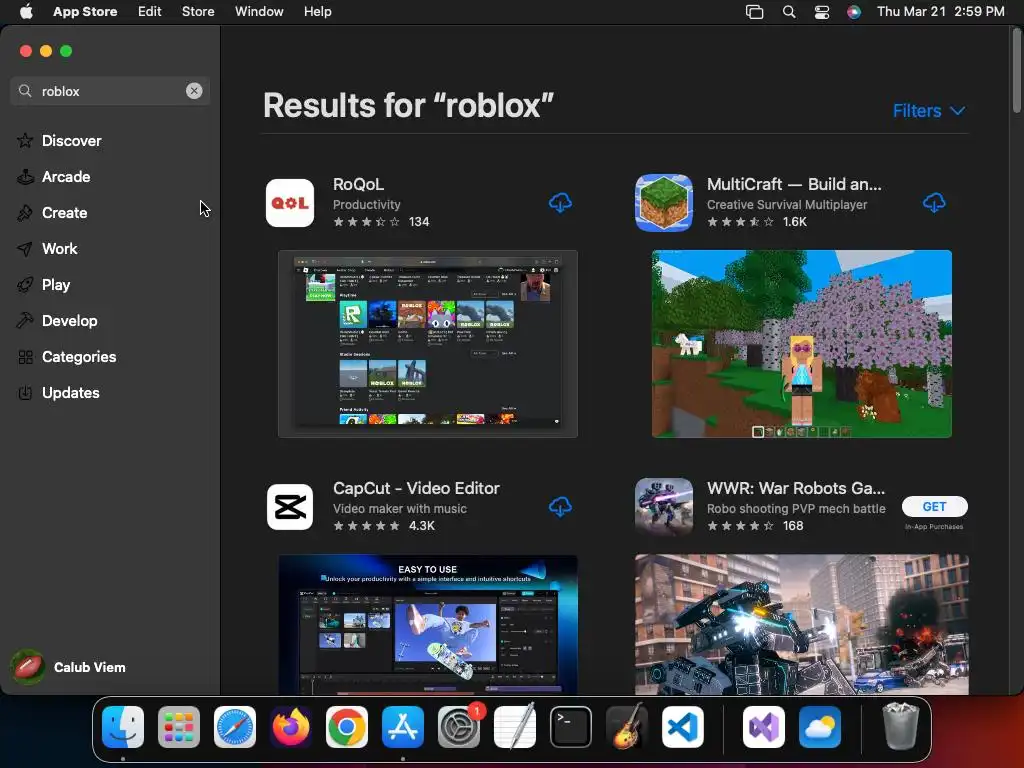1024x768 pixels.
Task: Download RoQoL via its cloud icon
Action: 560,203
